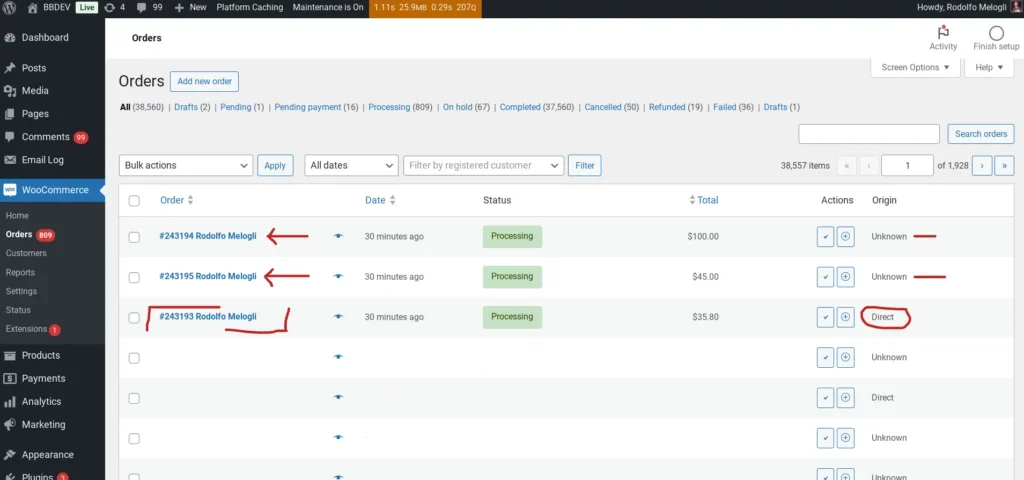Open Products in the sidebar menu
Screen dimensions: 1024x480
click(x=41, y=355)
